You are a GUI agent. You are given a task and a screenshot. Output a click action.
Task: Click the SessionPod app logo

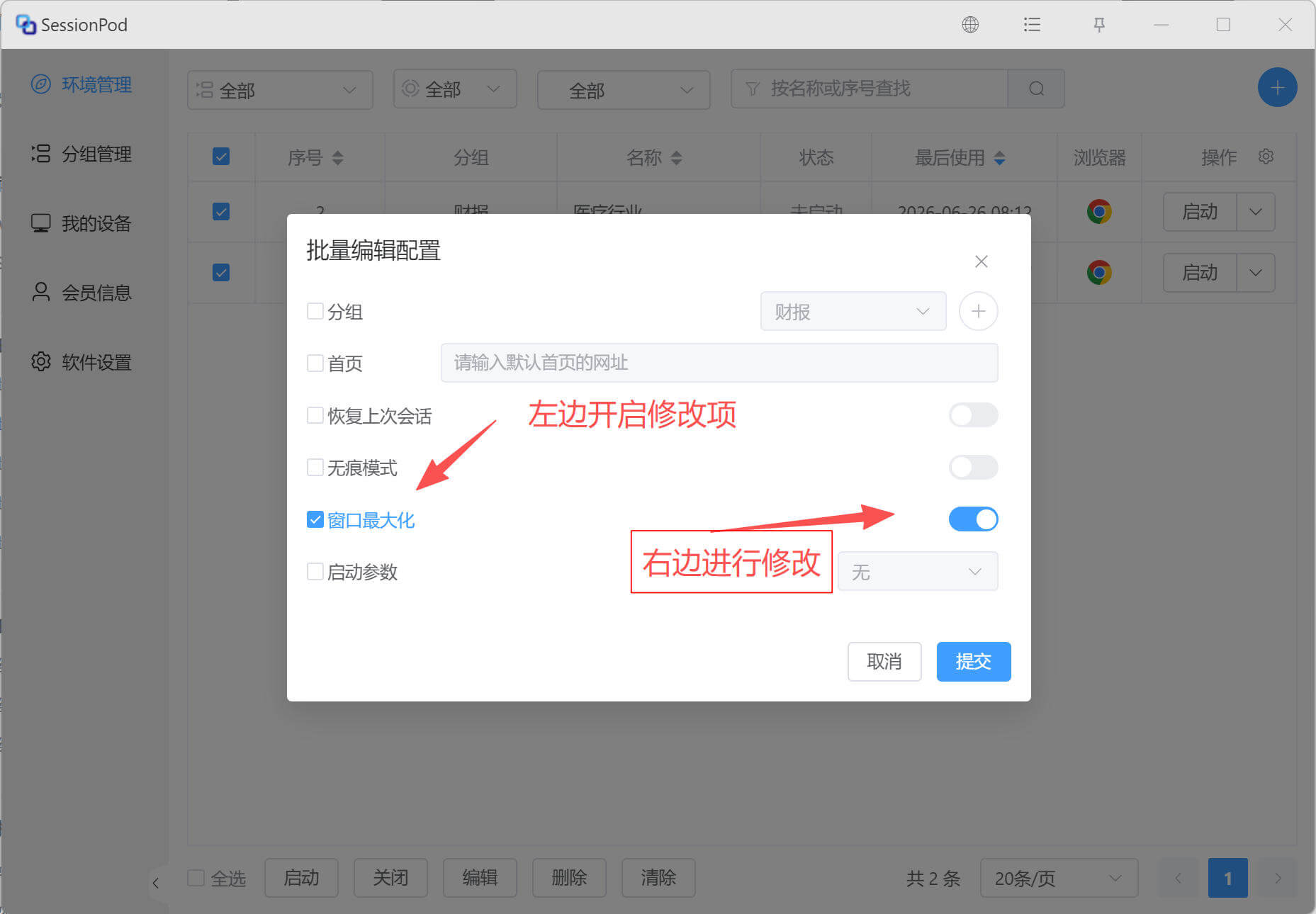tap(26, 25)
